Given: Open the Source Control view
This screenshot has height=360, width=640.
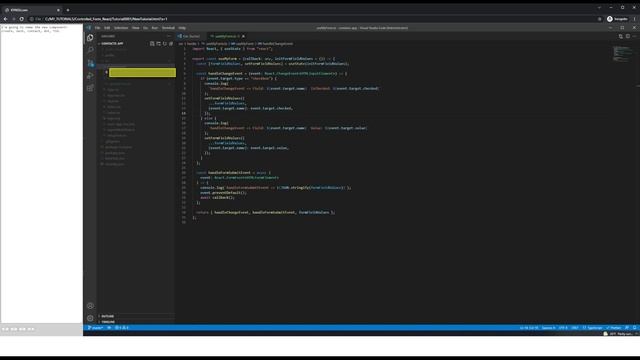Looking at the screenshot, I should click(90, 63).
